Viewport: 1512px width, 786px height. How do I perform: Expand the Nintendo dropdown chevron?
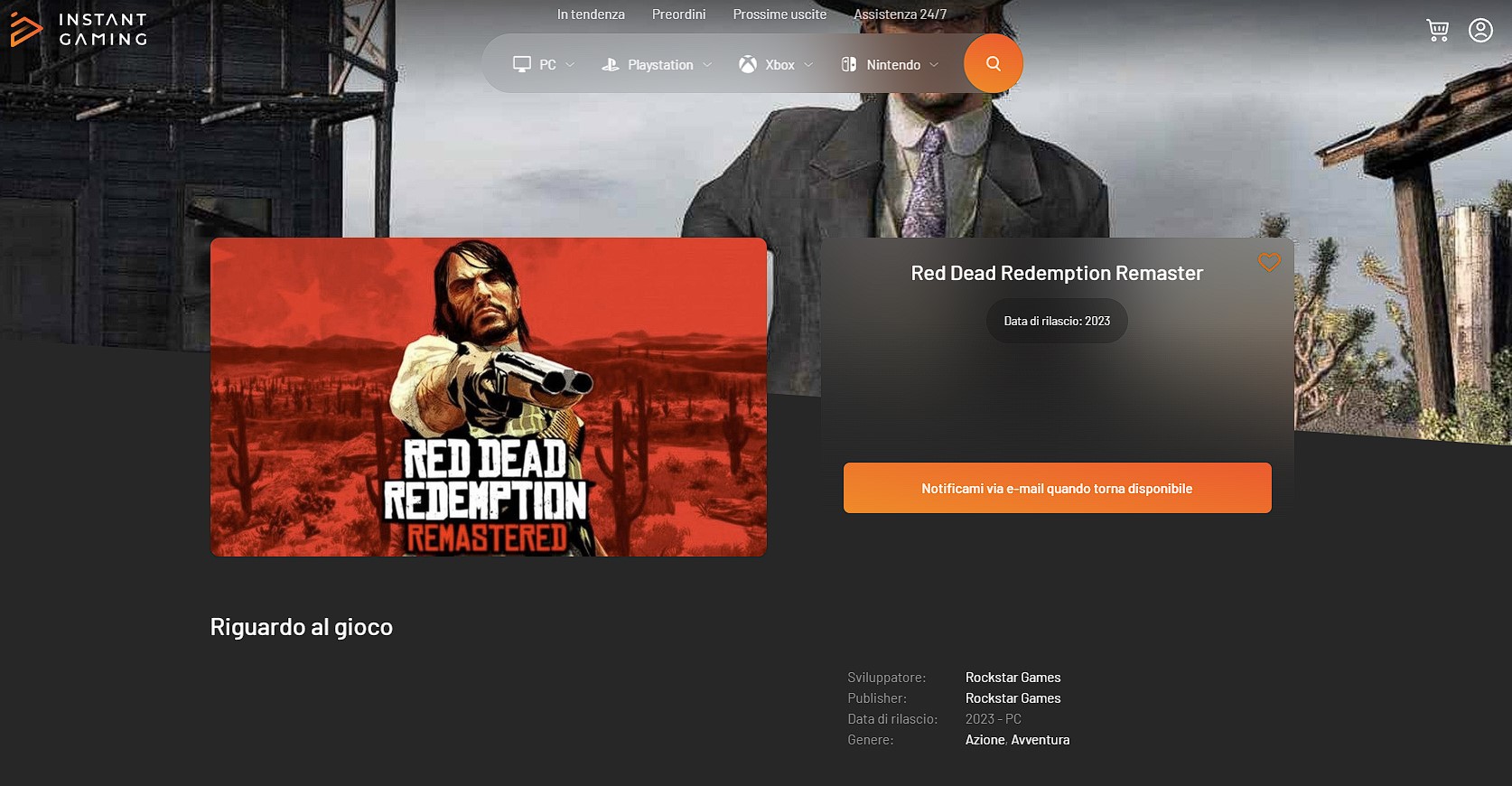[x=934, y=65]
